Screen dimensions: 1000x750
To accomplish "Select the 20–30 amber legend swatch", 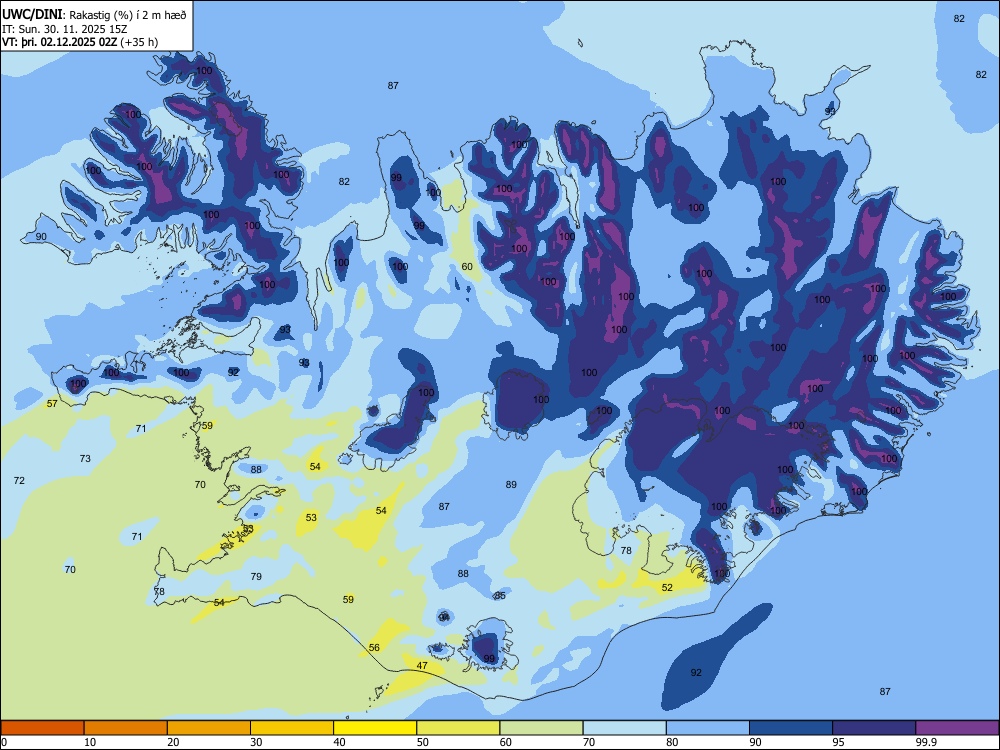I will 209,728.
